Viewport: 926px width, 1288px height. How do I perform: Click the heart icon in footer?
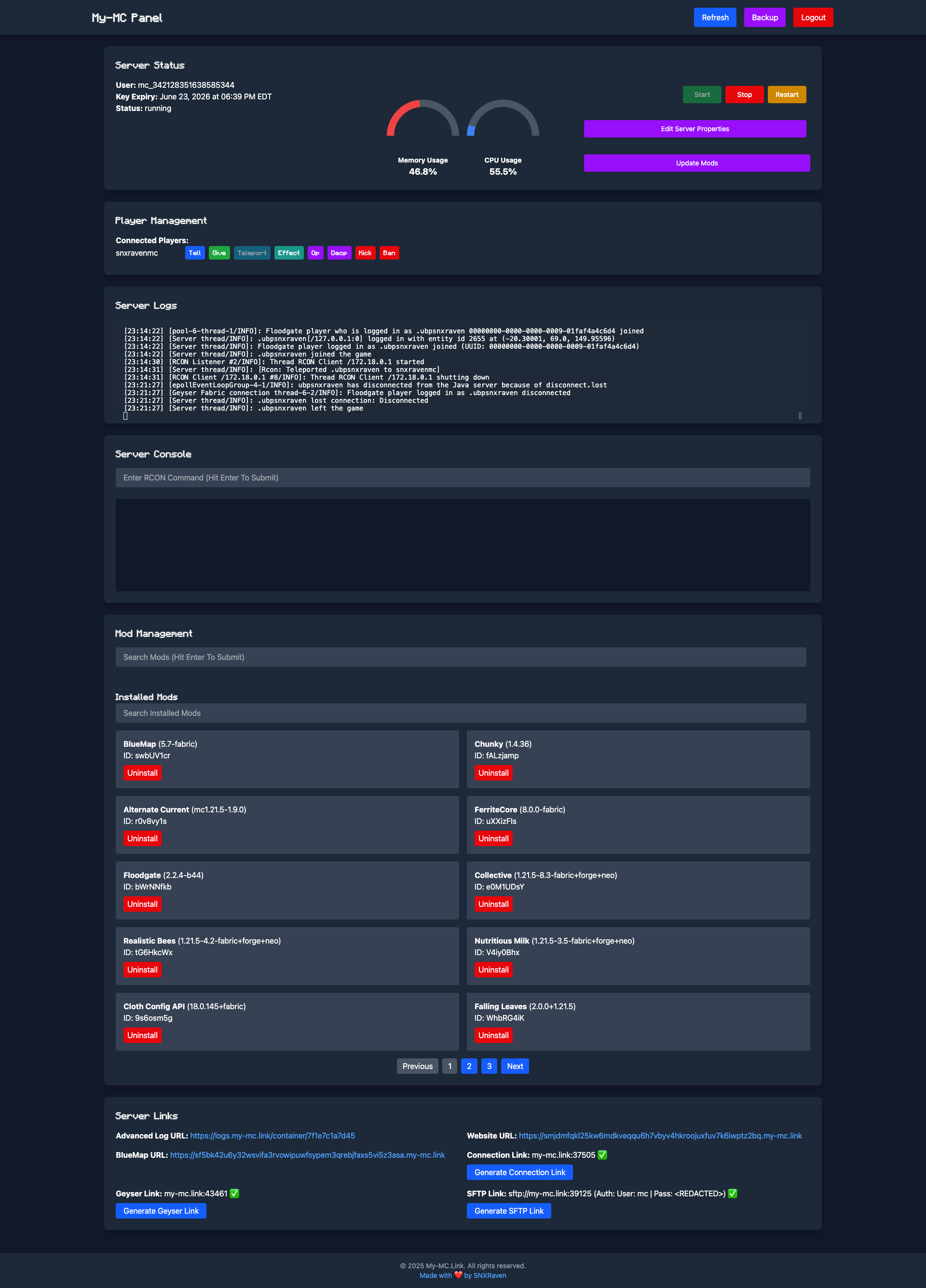(458, 1275)
